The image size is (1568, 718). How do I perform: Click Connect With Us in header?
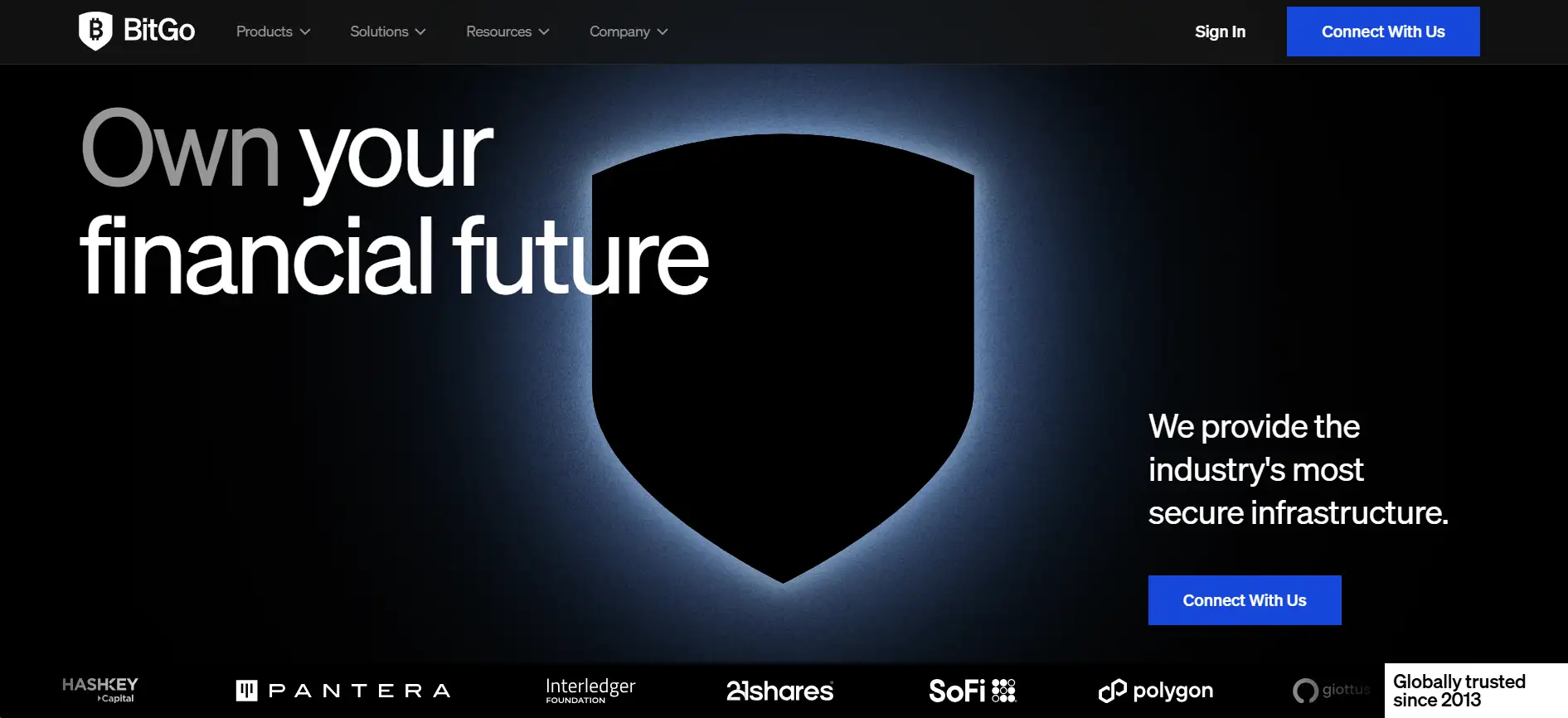pos(1383,32)
